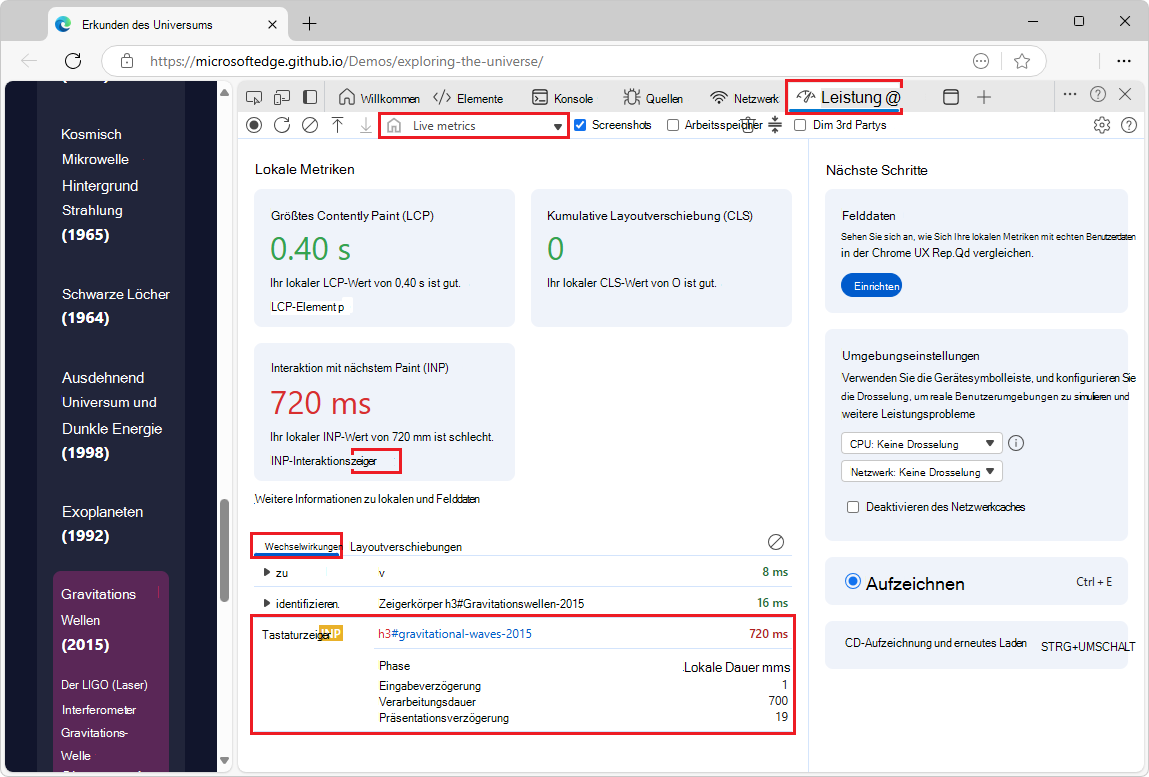Clear the interactions log icon
Image resolution: width=1149 pixels, height=777 pixels.
(776, 541)
